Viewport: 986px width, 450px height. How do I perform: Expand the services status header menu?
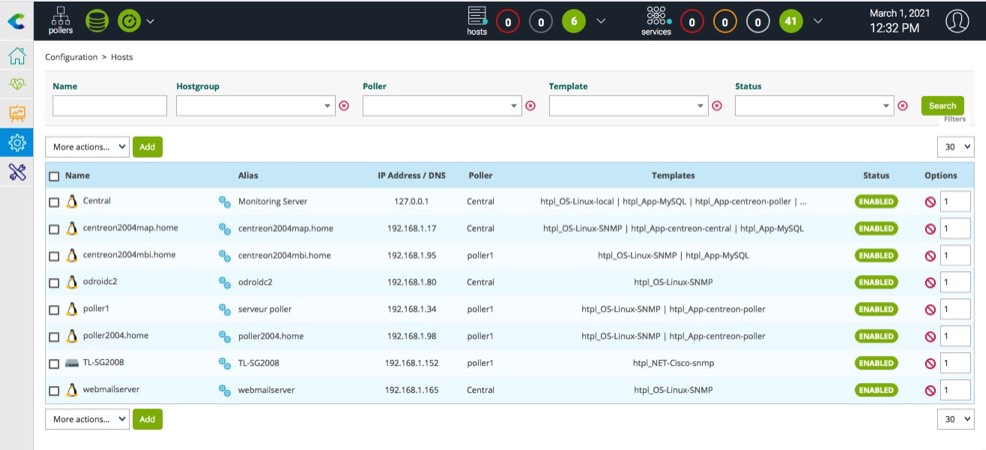point(818,20)
